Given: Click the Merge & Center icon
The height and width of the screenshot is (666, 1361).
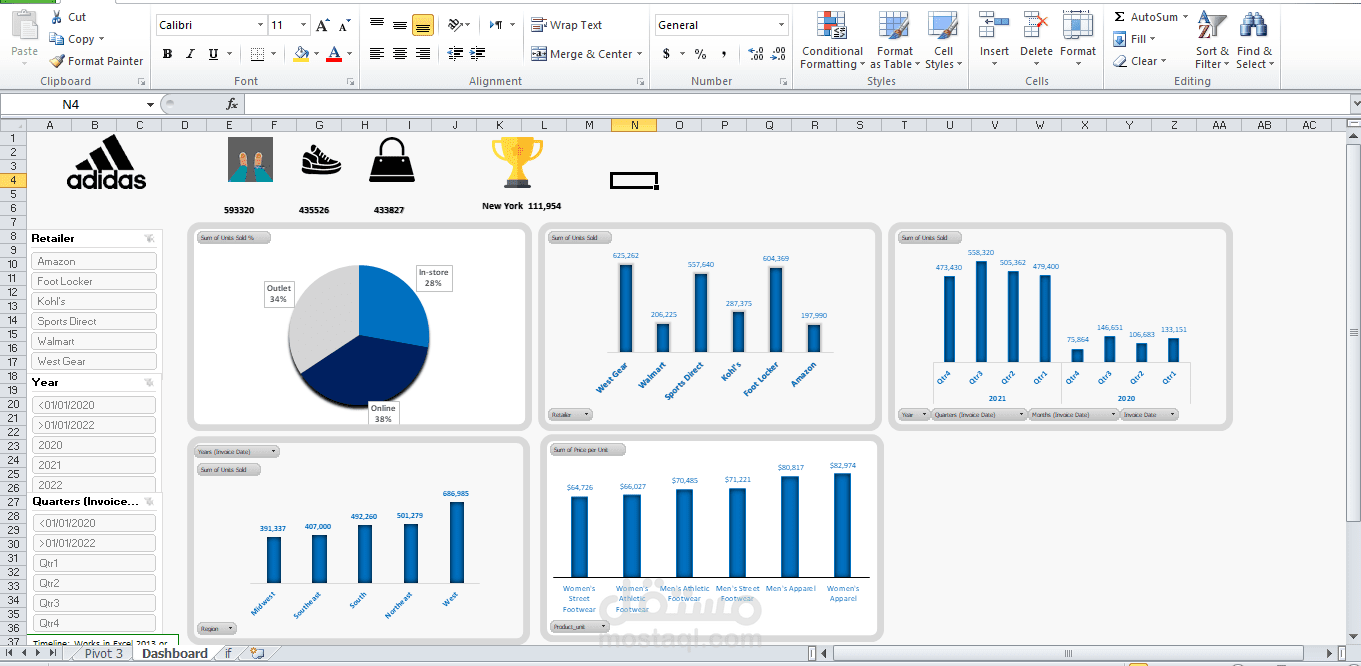Looking at the screenshot, I should (539, 54).
